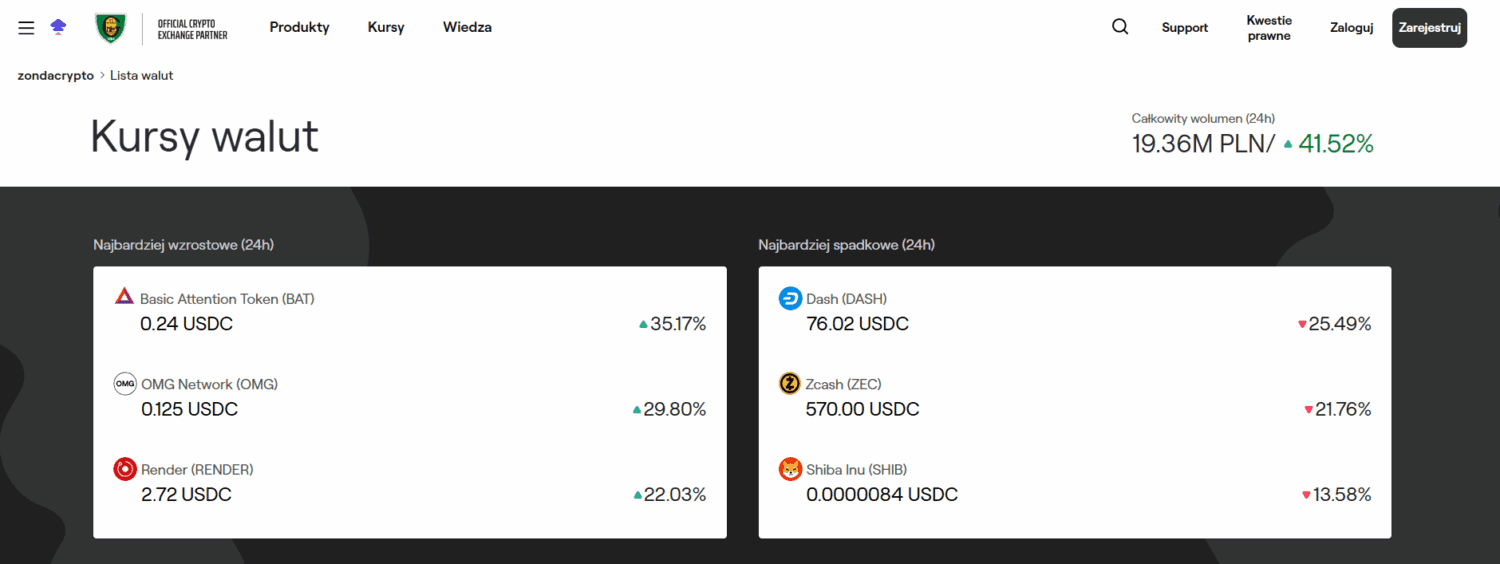Click the OMG Network coin icon
1500x564 pixels.
coord(125,384)
